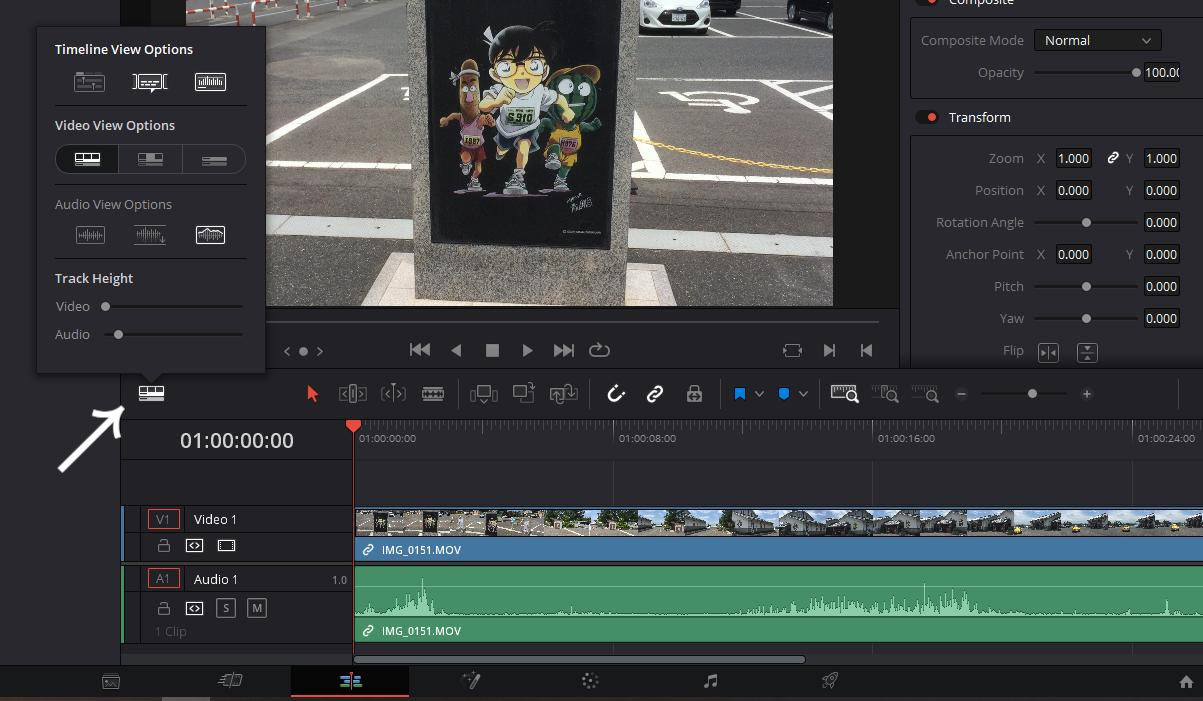This screenshot has width=1203, height=701.
Task: Toggle the Loop playback button
Action: tap(599, 350)
